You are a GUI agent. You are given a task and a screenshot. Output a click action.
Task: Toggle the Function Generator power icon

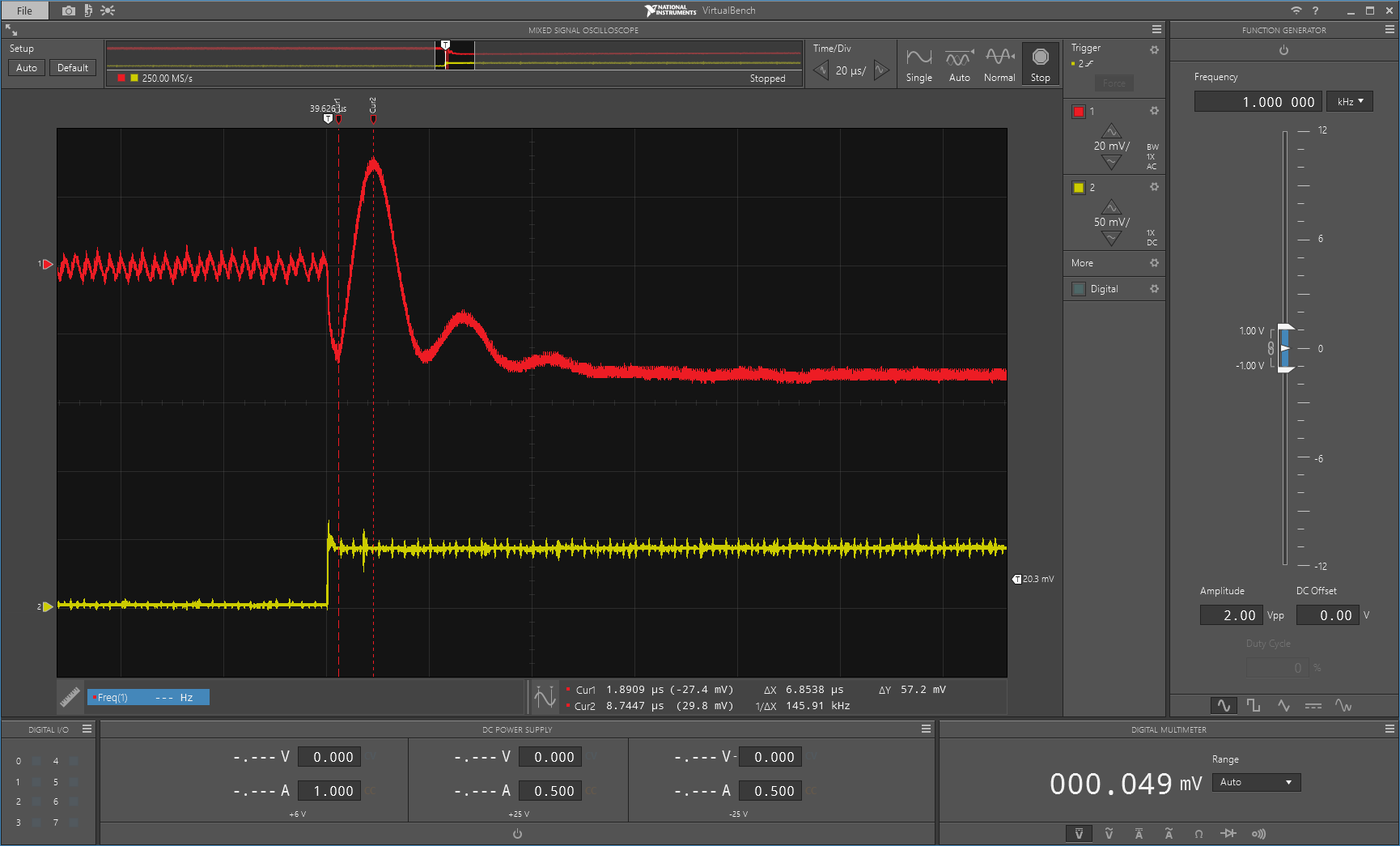[1283, 50]
